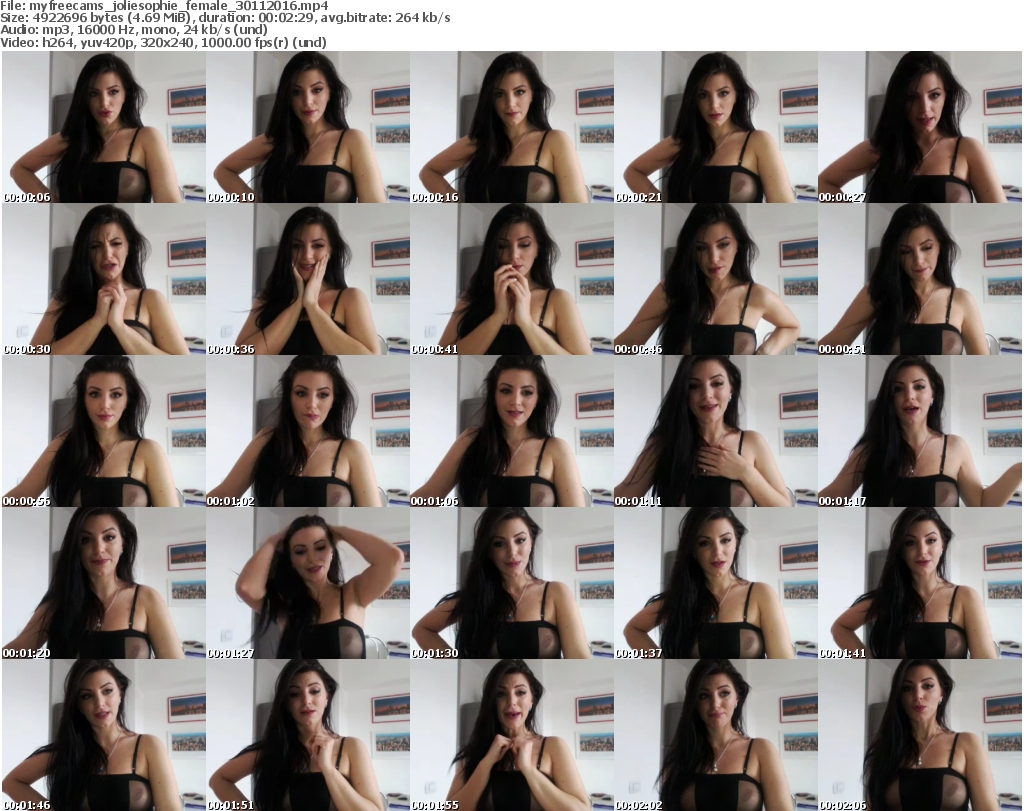Choose the 00:01:27 thumbnail
The height and width of the screenshot is (811, 1024).
coord(308,583)
